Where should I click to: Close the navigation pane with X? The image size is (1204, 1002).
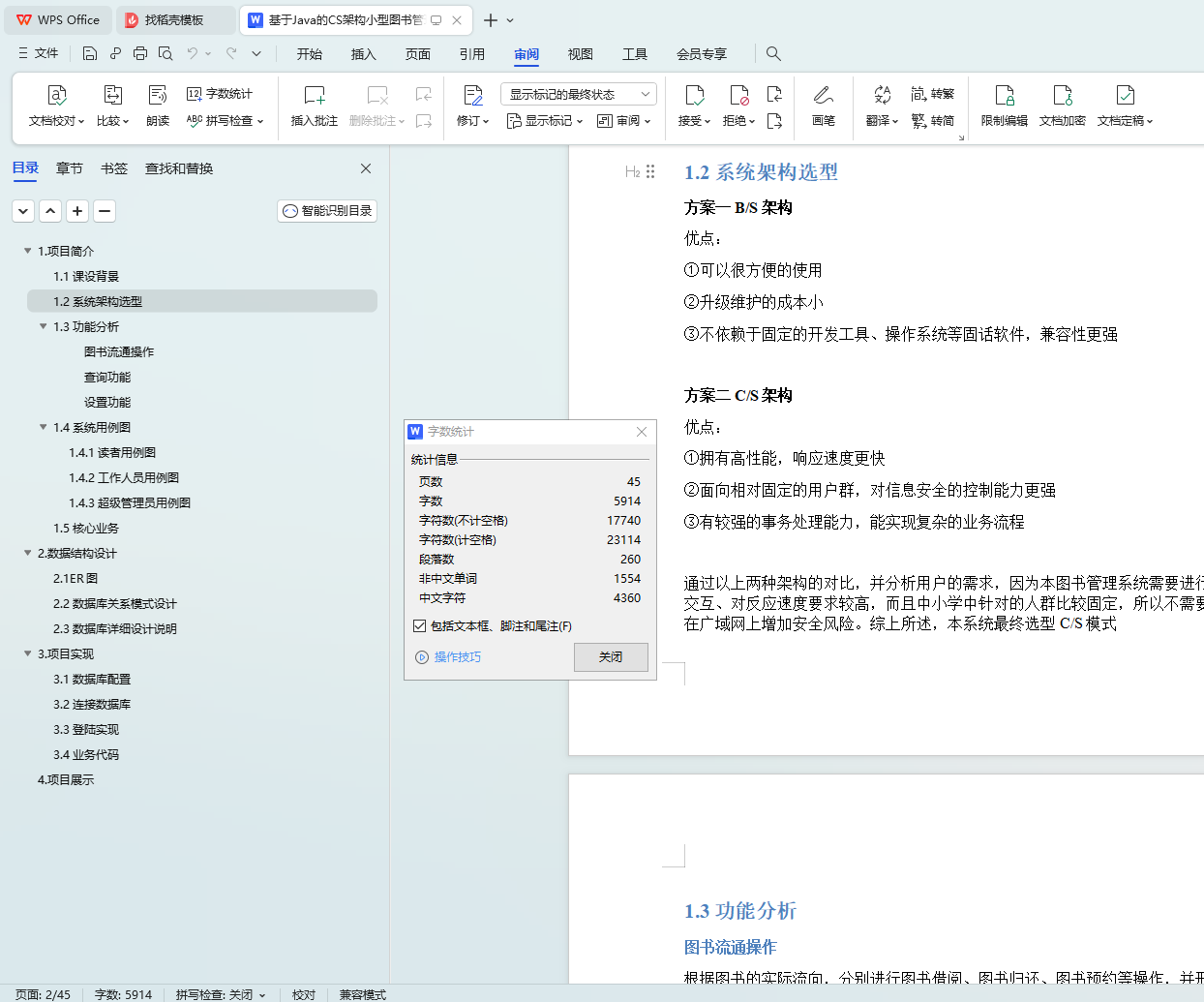click(x=366, y=168)
